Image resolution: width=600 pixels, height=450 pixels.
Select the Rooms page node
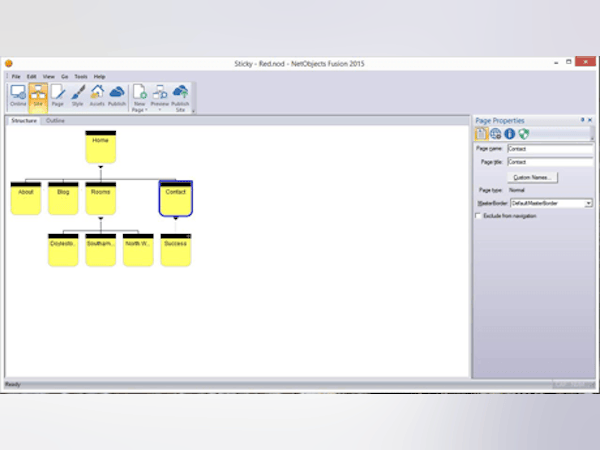click(x=101, y=198)
